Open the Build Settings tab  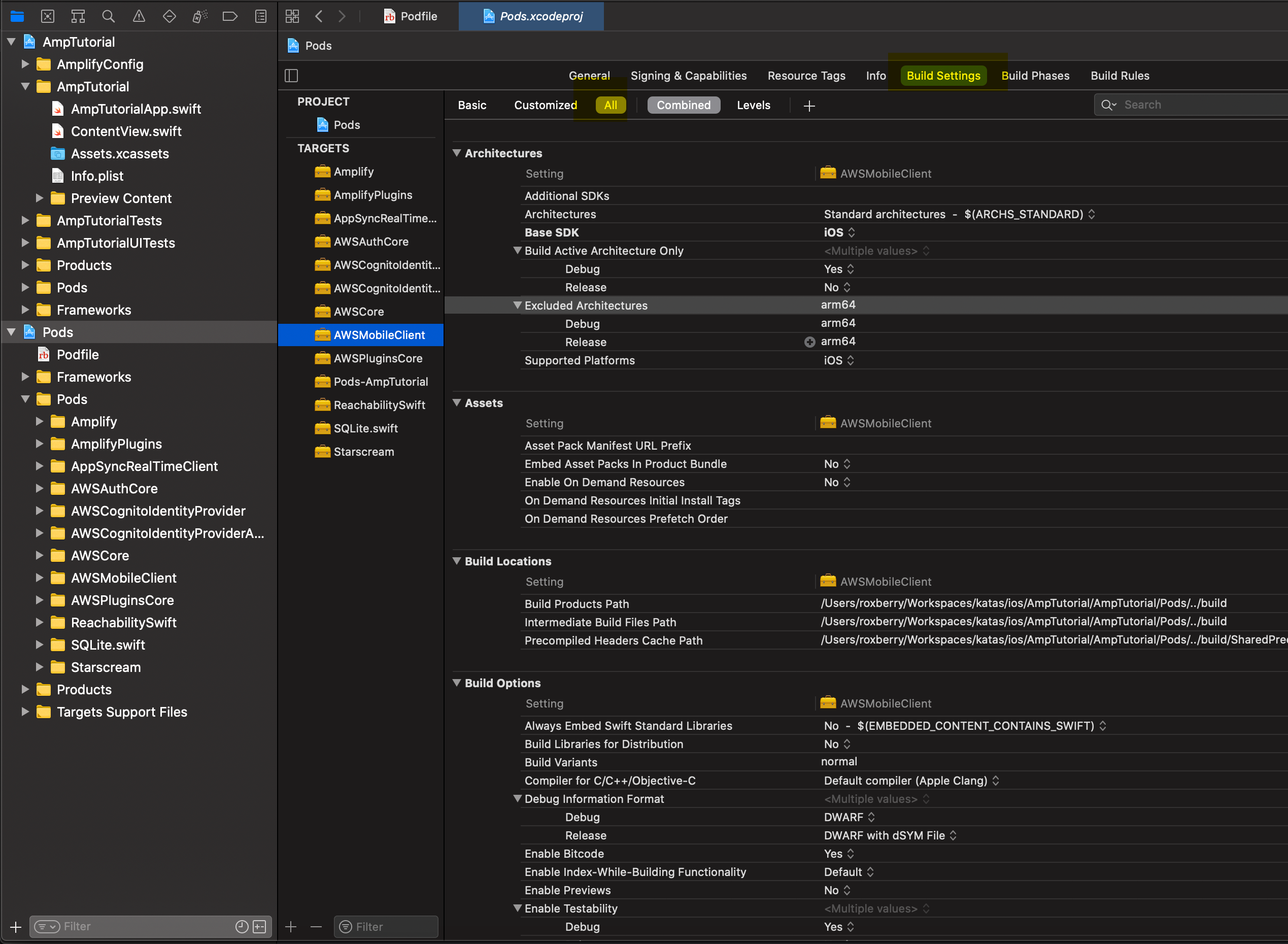pyautogui.click(x=943, y=76)
